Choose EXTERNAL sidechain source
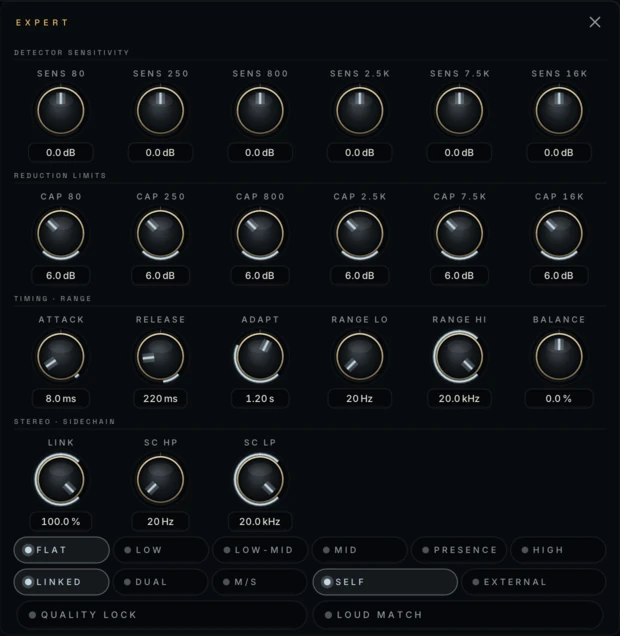620x636 pixels. point(534,582)
